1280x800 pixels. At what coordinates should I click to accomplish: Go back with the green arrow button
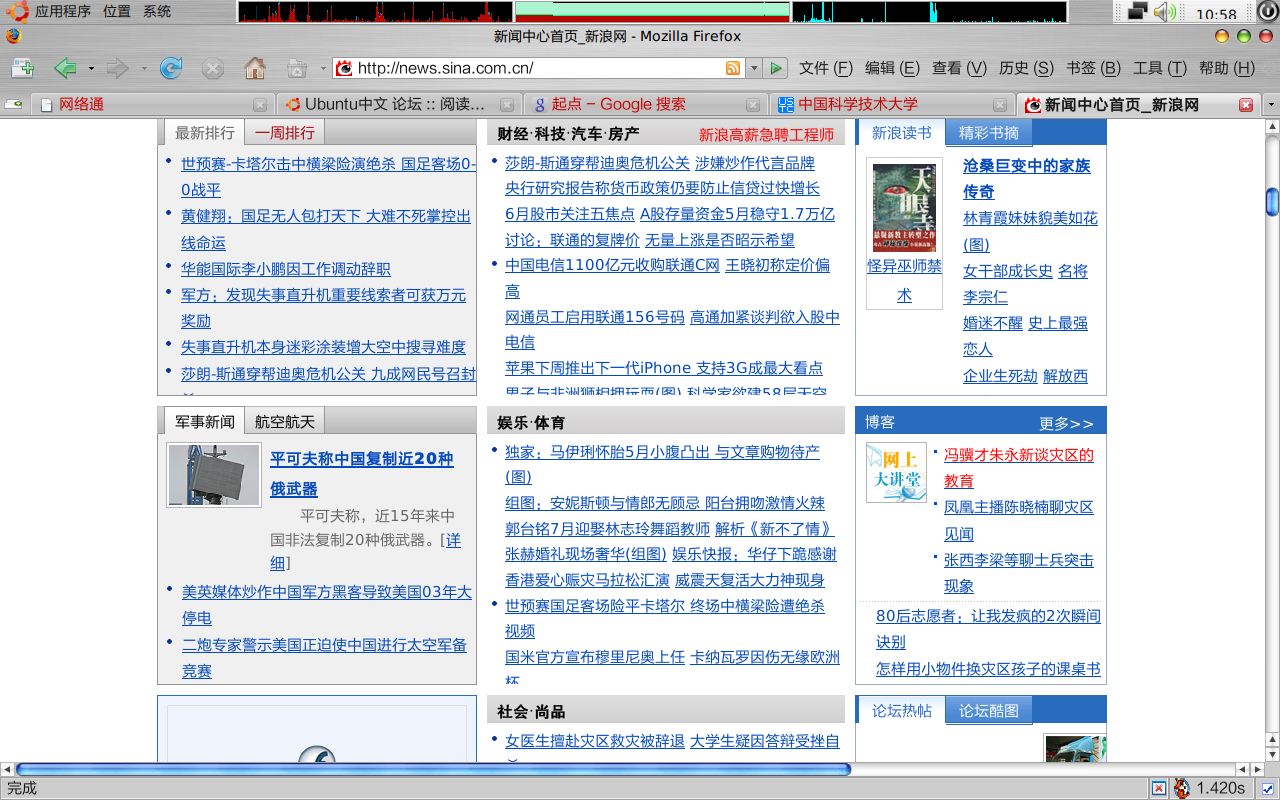coord(65,68)
